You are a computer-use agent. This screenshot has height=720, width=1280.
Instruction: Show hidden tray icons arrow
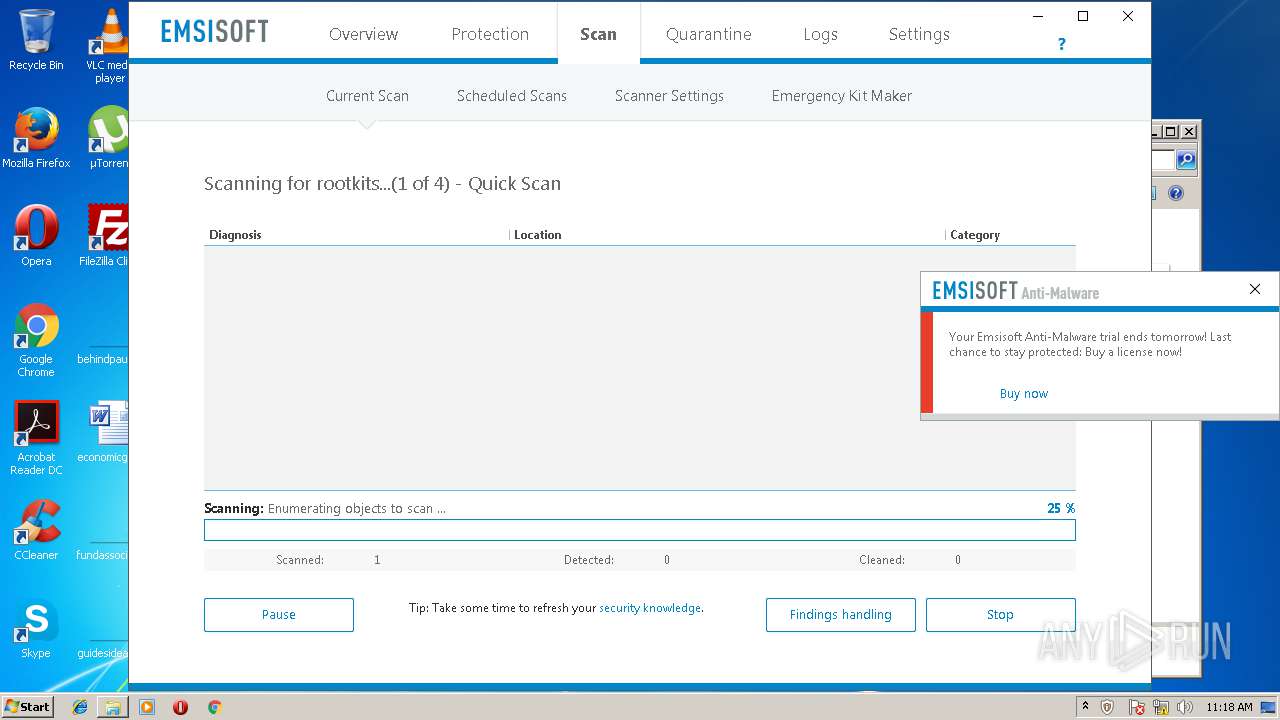pos(1085,706)
